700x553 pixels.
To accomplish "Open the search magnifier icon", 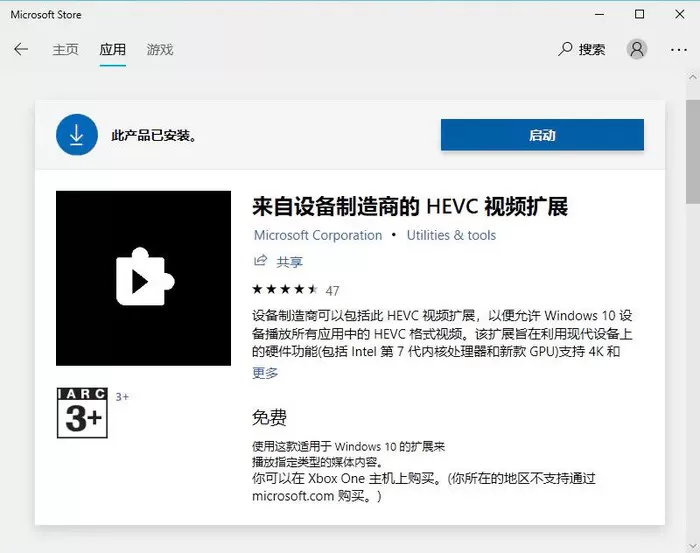I will pos(565,49).
